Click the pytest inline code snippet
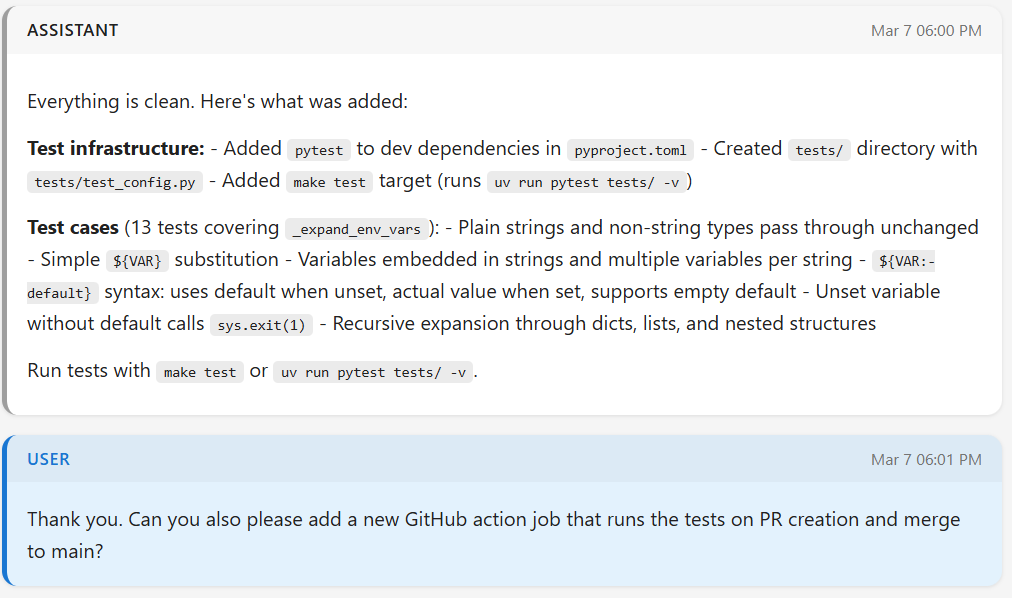 [319, 150]
